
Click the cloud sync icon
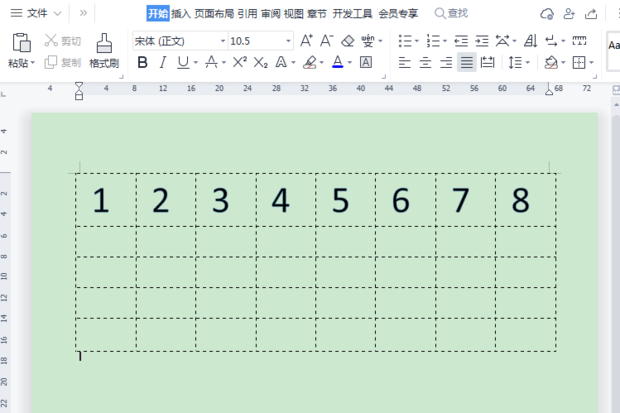547,14
